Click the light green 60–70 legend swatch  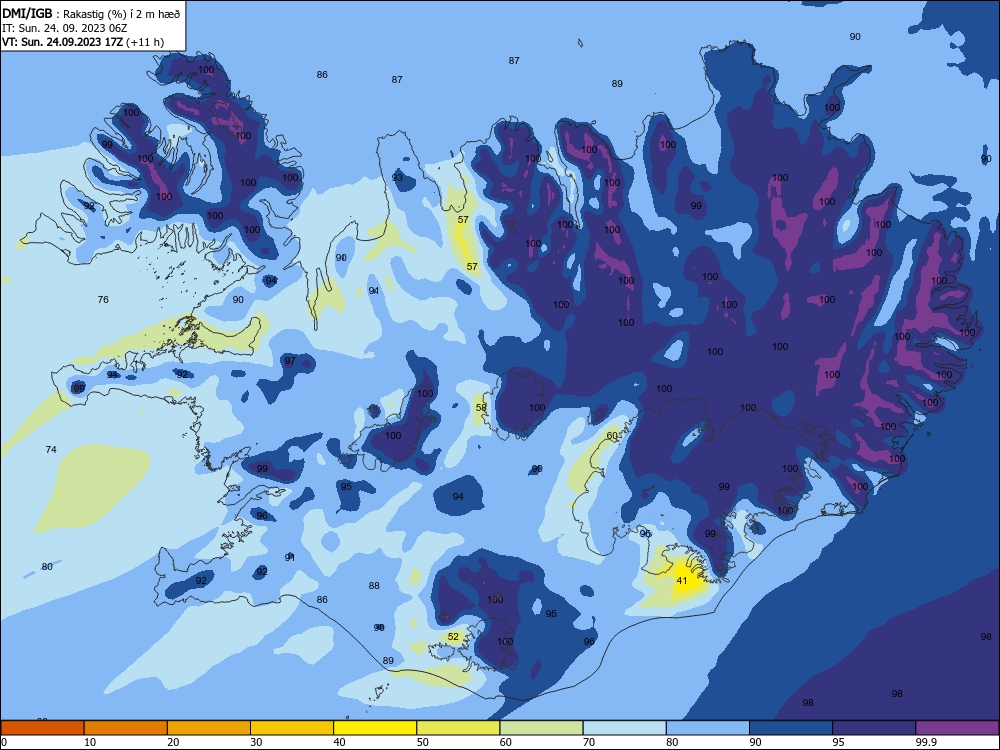coord(541,728)
